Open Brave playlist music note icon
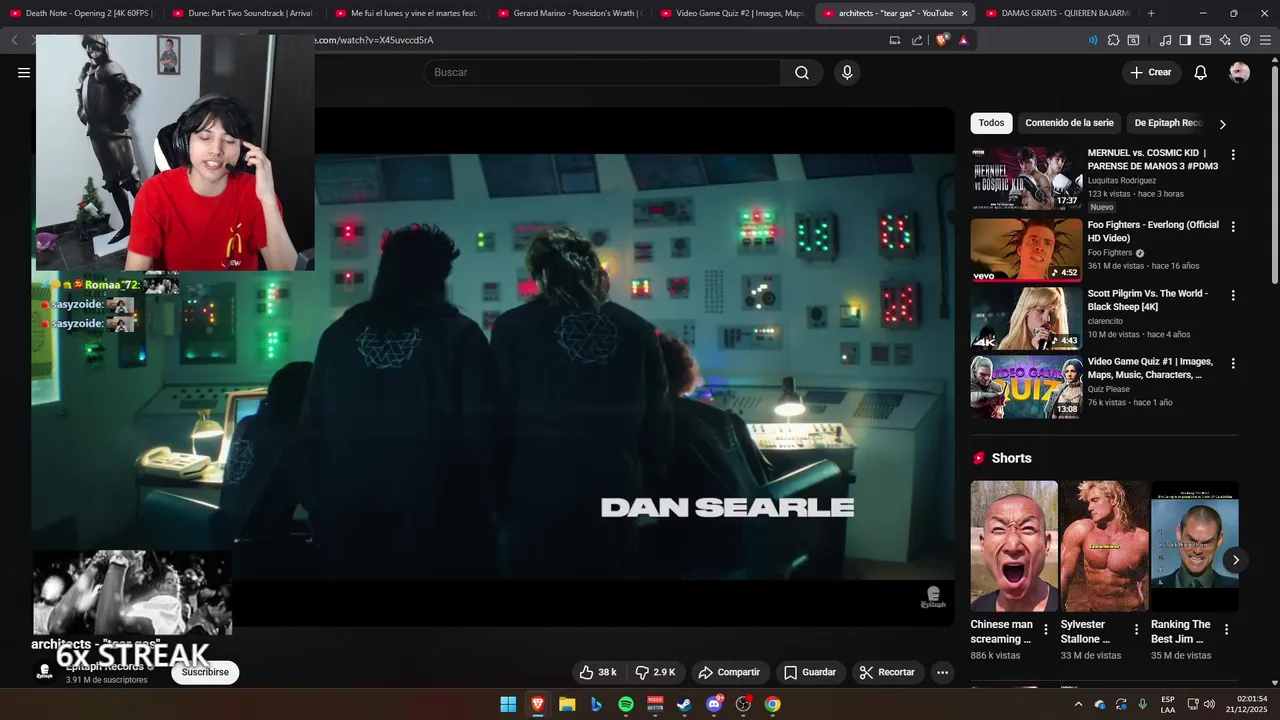 coord(1165,40)
